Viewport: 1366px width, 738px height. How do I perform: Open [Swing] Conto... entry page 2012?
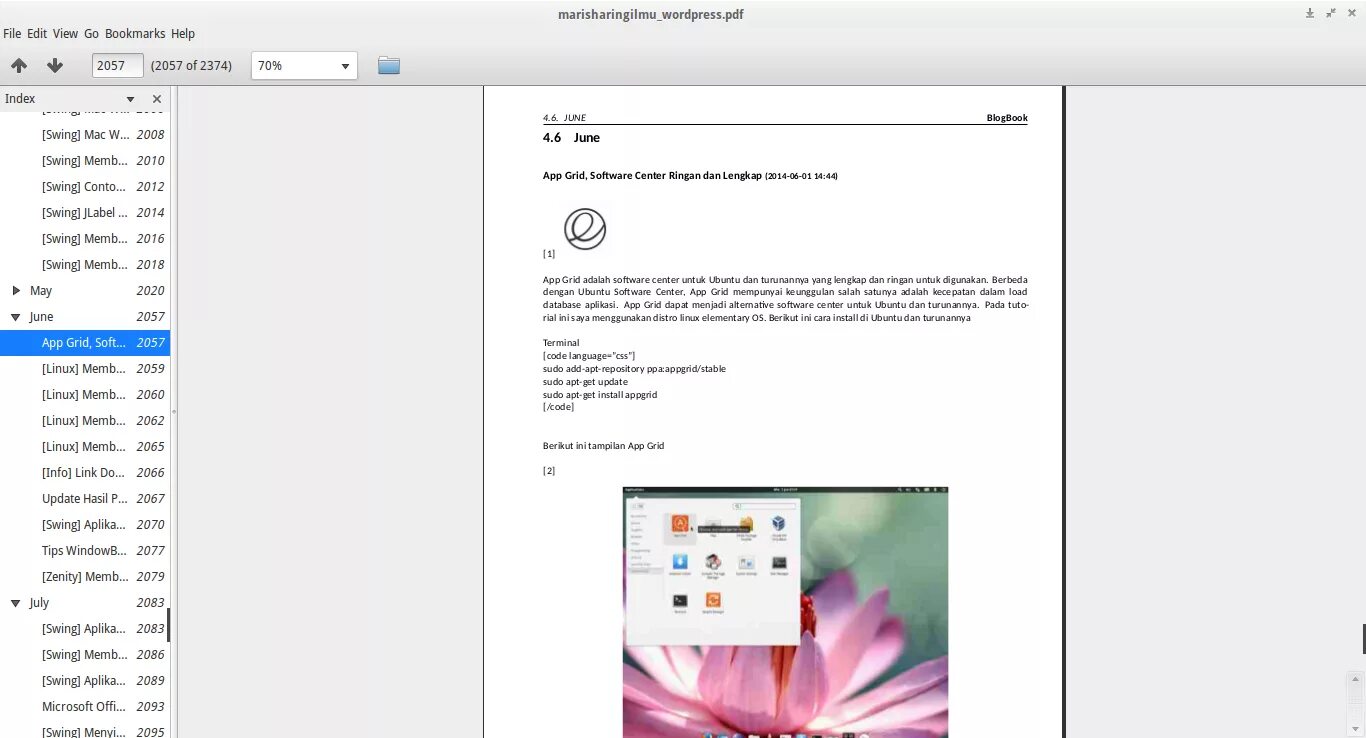85,187
